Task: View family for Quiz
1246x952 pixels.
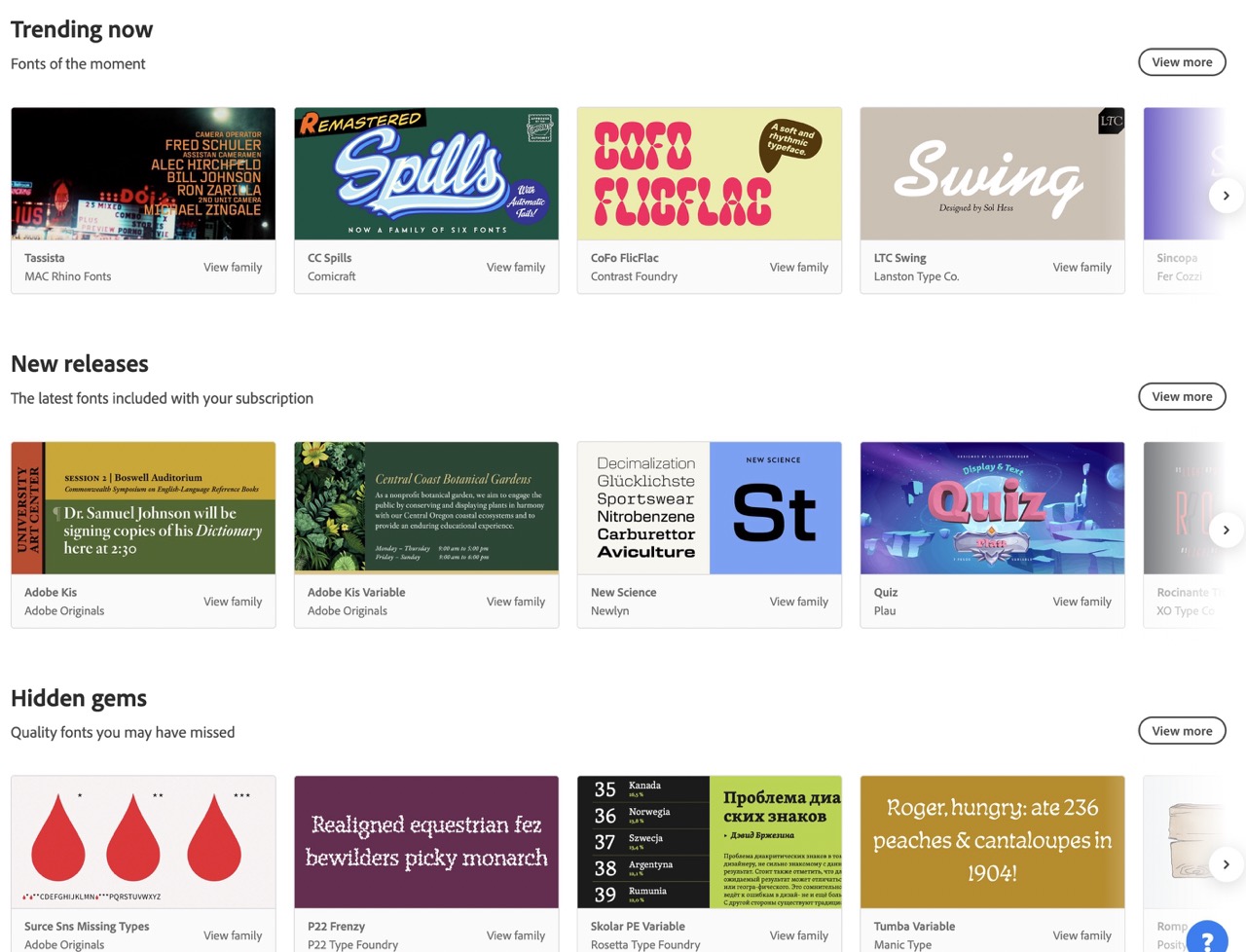Action: click(x=1082, y=602)
